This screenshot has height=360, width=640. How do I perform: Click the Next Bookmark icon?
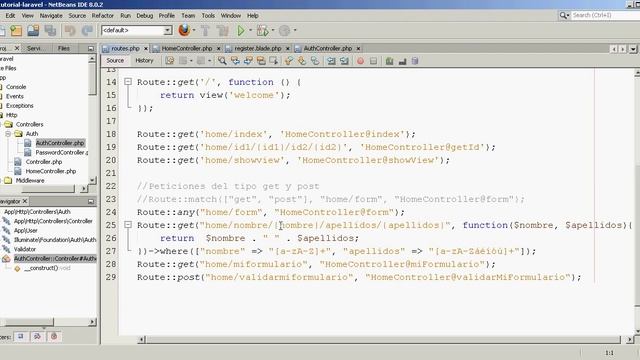click(302, 61)
